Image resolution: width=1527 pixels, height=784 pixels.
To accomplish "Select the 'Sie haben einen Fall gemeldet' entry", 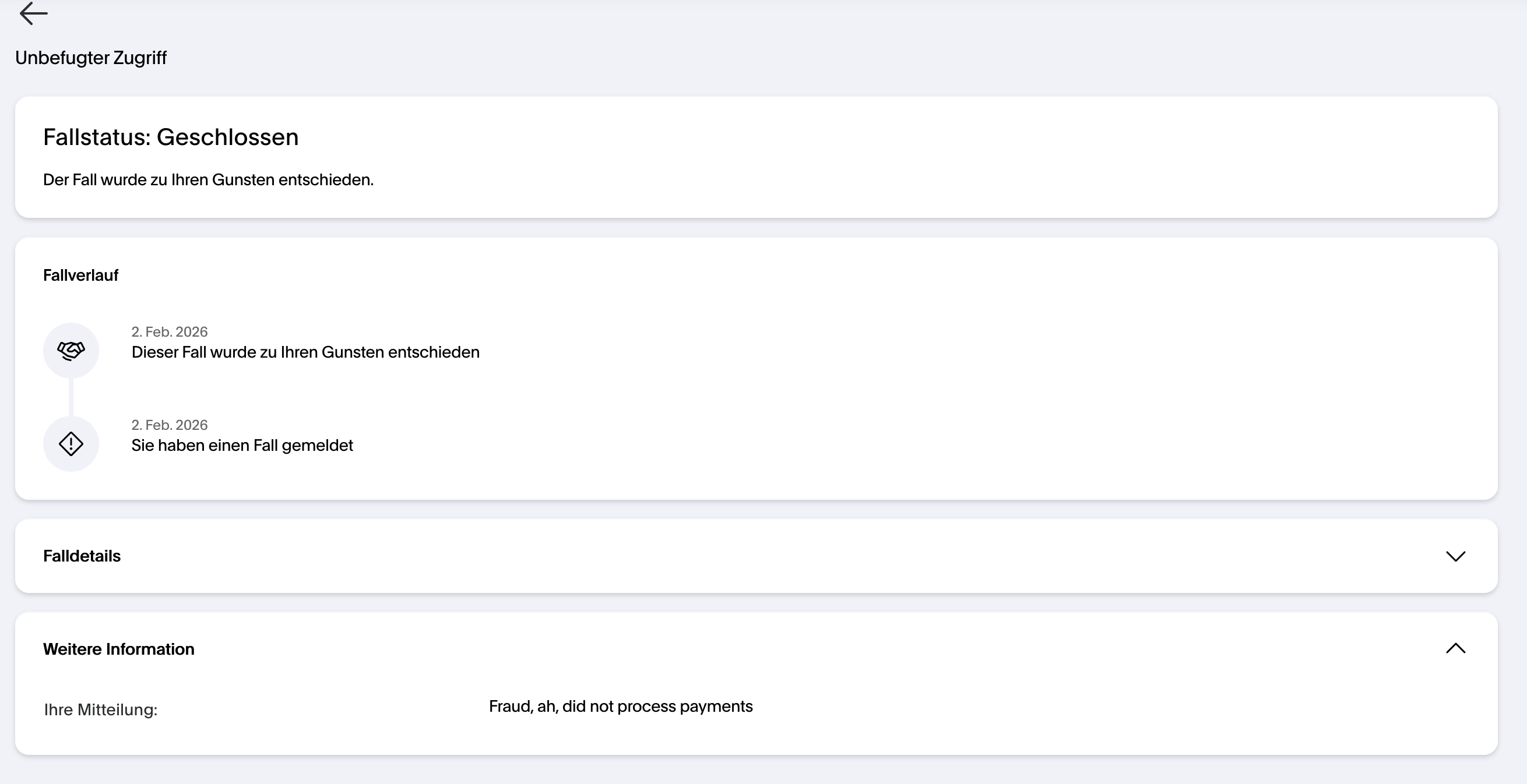I will (242, 446).
